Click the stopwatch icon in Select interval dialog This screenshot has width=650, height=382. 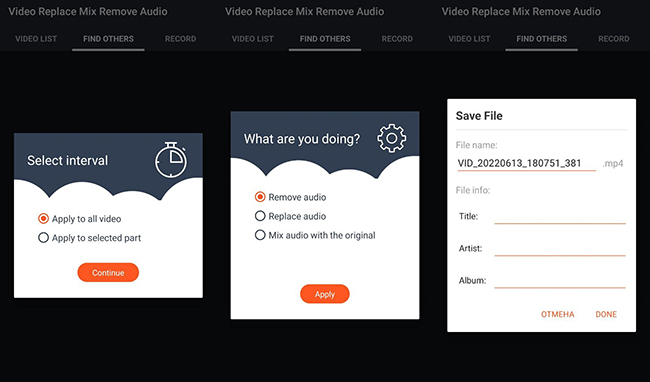(x=171, y=160)
